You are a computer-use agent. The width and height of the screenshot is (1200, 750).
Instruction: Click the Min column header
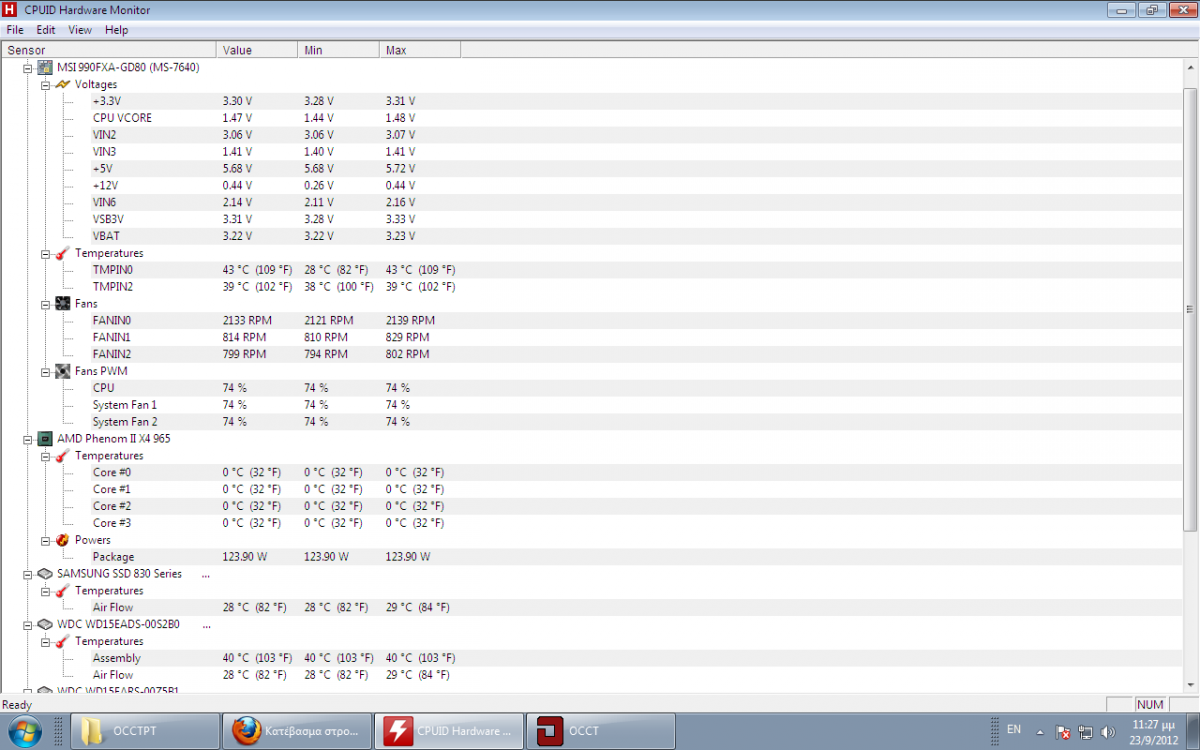pos(339,50)
